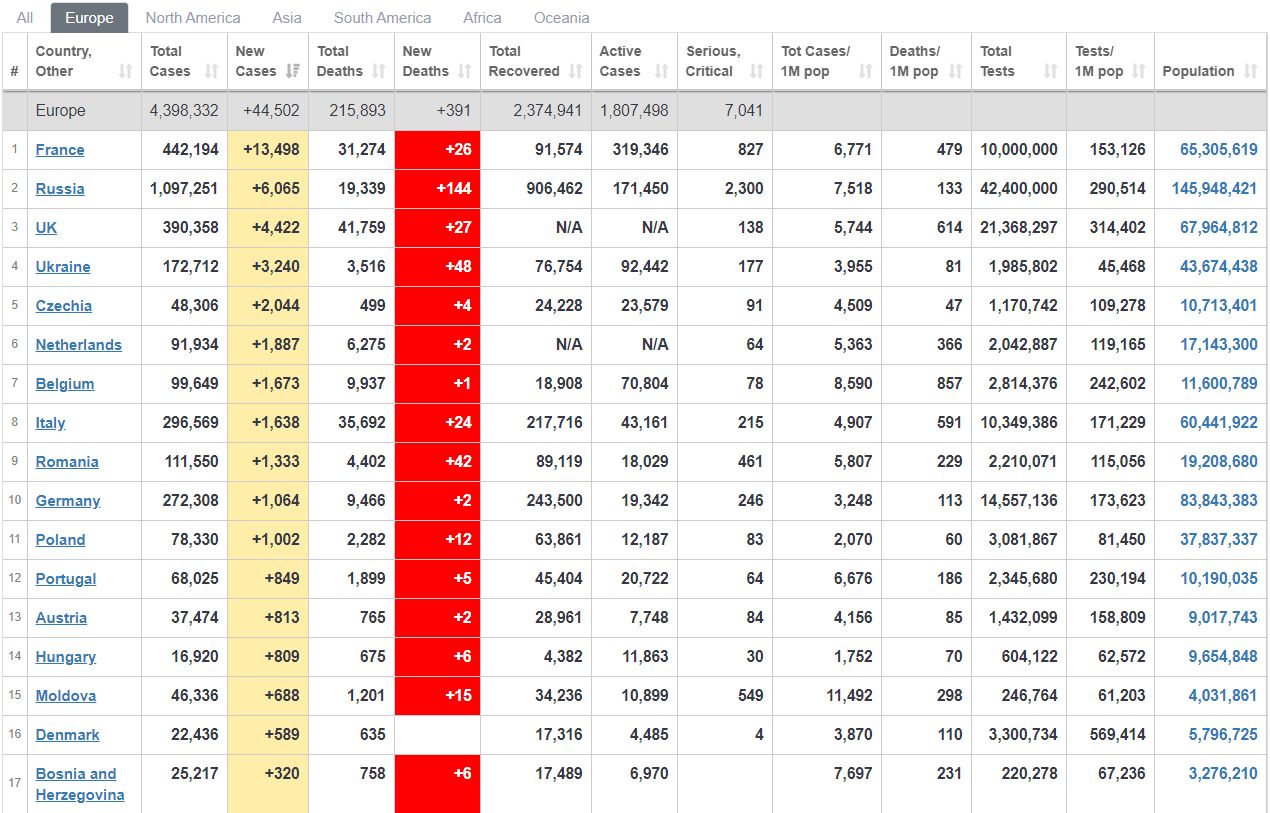Click sort arrows in Total Tests header
Screen dimensions: 1270x813
point(1050,71)
